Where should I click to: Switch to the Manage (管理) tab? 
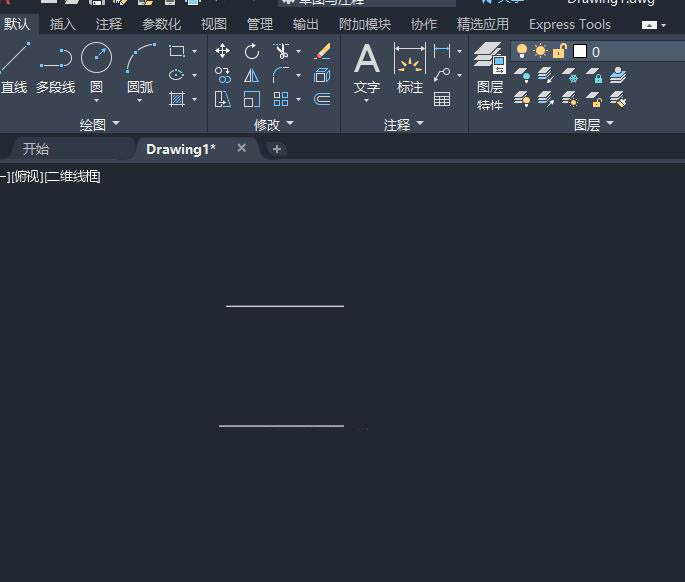point(259,24)
